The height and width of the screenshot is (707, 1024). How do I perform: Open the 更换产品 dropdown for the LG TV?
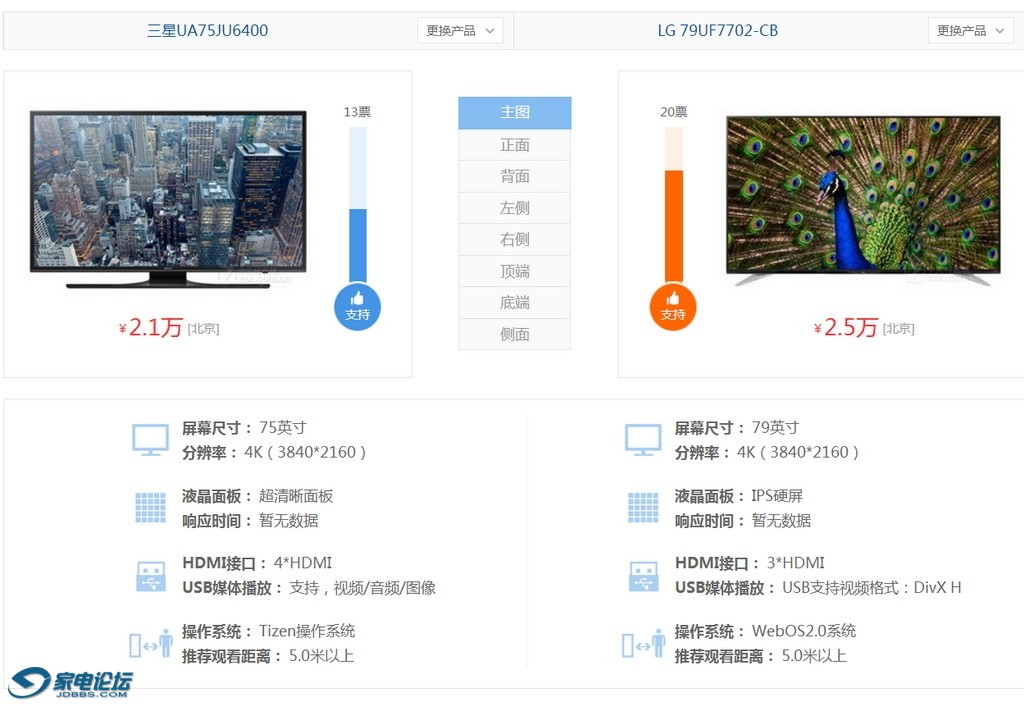[971, 30]
